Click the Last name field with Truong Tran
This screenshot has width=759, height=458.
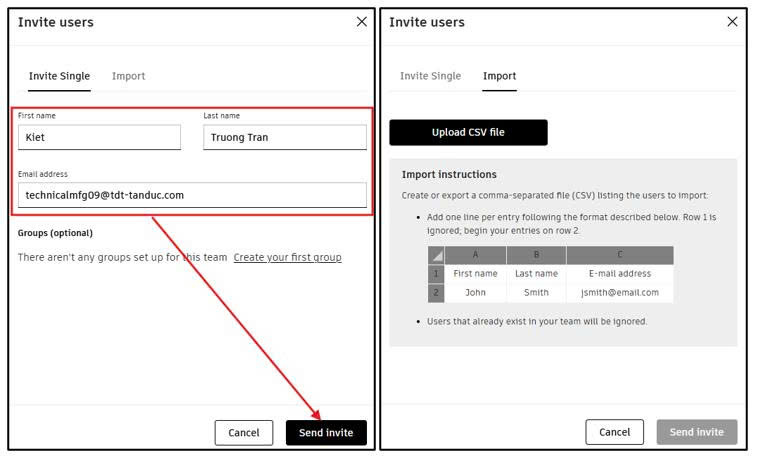[x=285, y=137]
